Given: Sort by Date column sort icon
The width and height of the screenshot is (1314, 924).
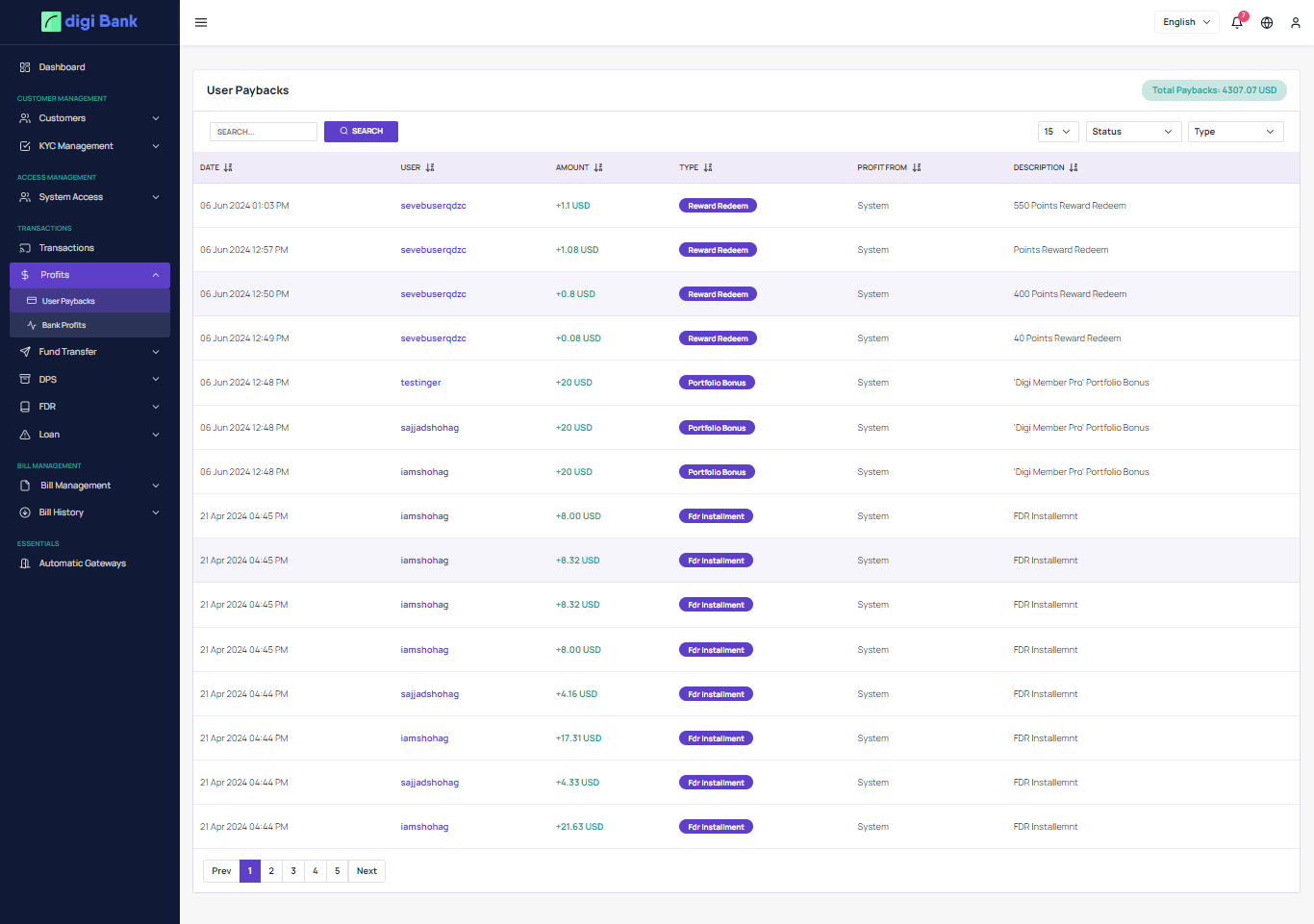Looking at the screenshot, I should pos(228,167).
